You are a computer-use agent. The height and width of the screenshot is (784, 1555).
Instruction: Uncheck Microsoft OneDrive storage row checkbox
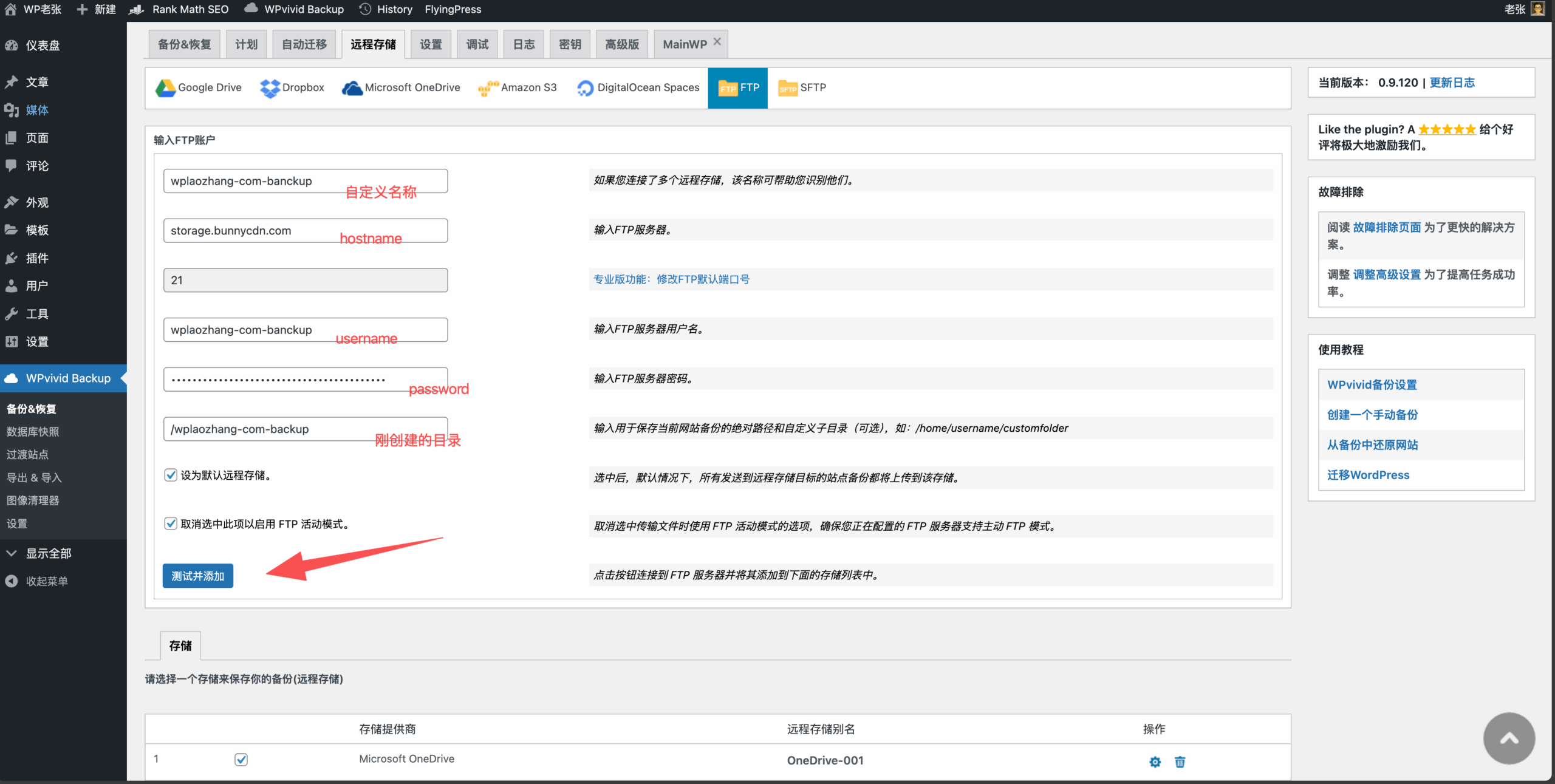click(x=241, y=759)
